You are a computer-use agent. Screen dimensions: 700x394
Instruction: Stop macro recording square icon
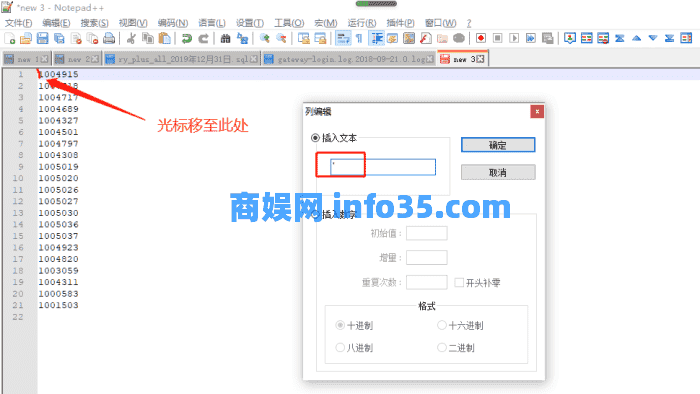click(497, 39)
